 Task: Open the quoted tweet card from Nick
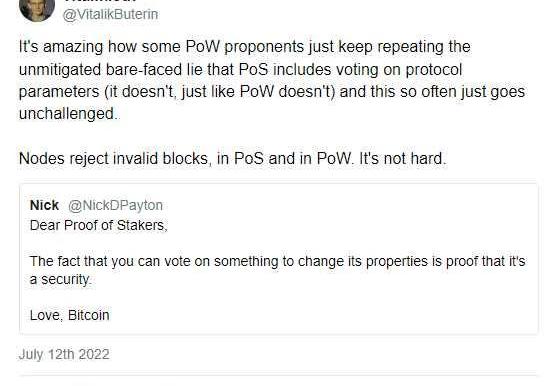tap(279, 259)
